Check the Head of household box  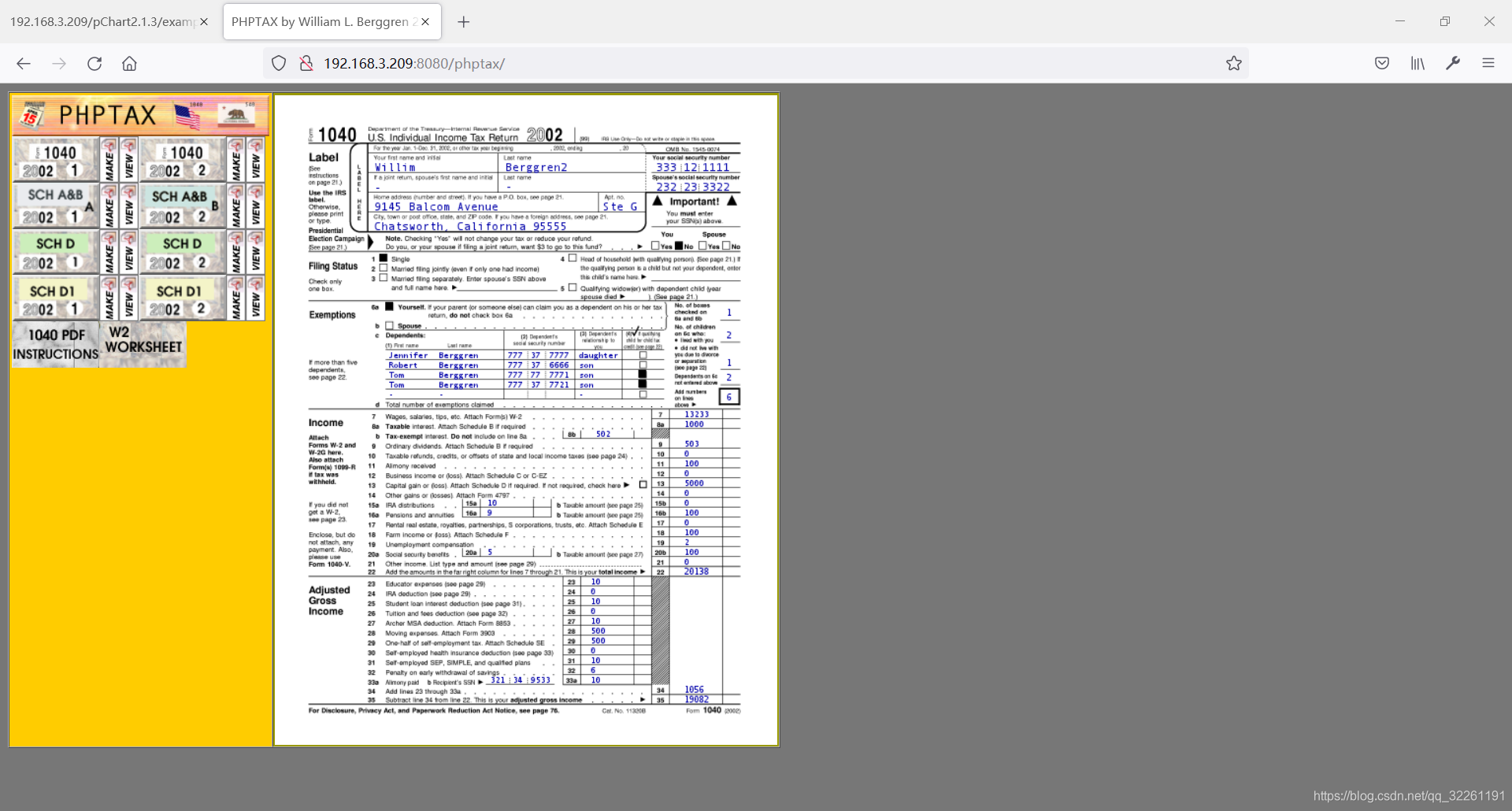coord(573,258)
